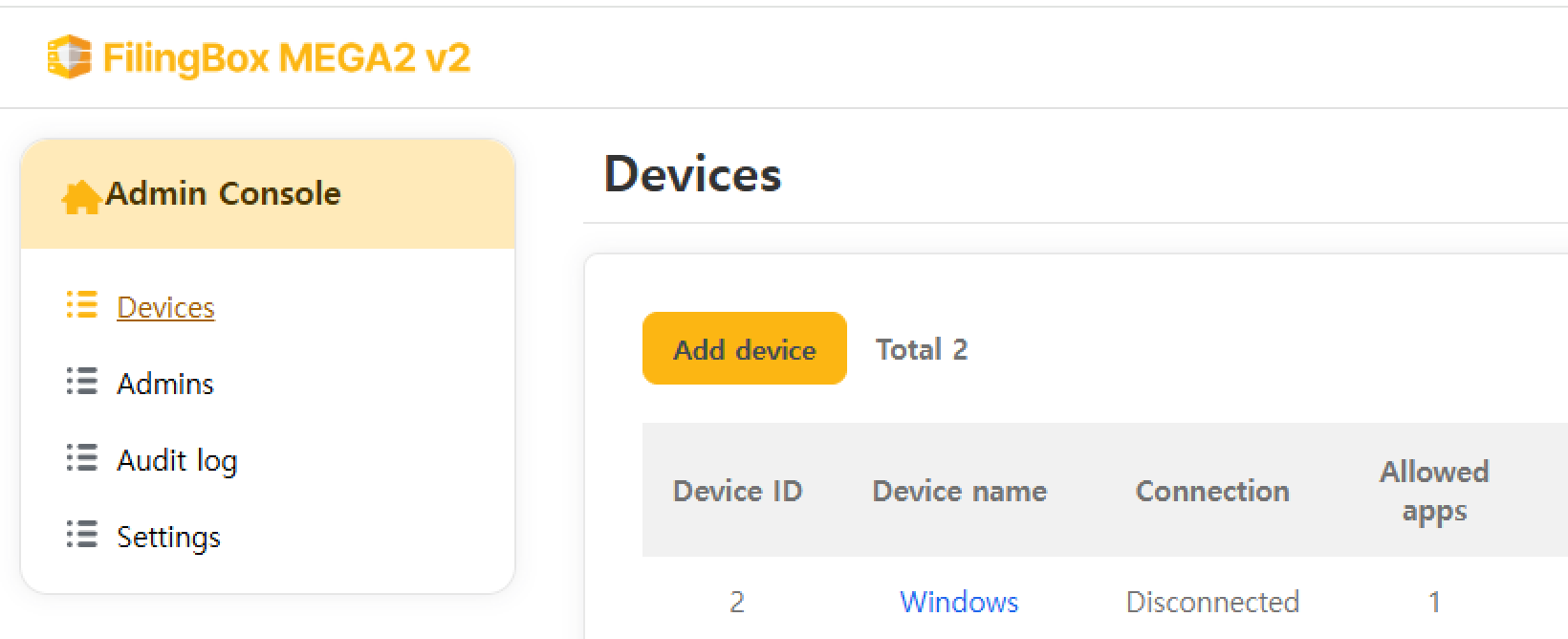Go to the Devices sidebar link
The image size is (1568, 639).
165,307
